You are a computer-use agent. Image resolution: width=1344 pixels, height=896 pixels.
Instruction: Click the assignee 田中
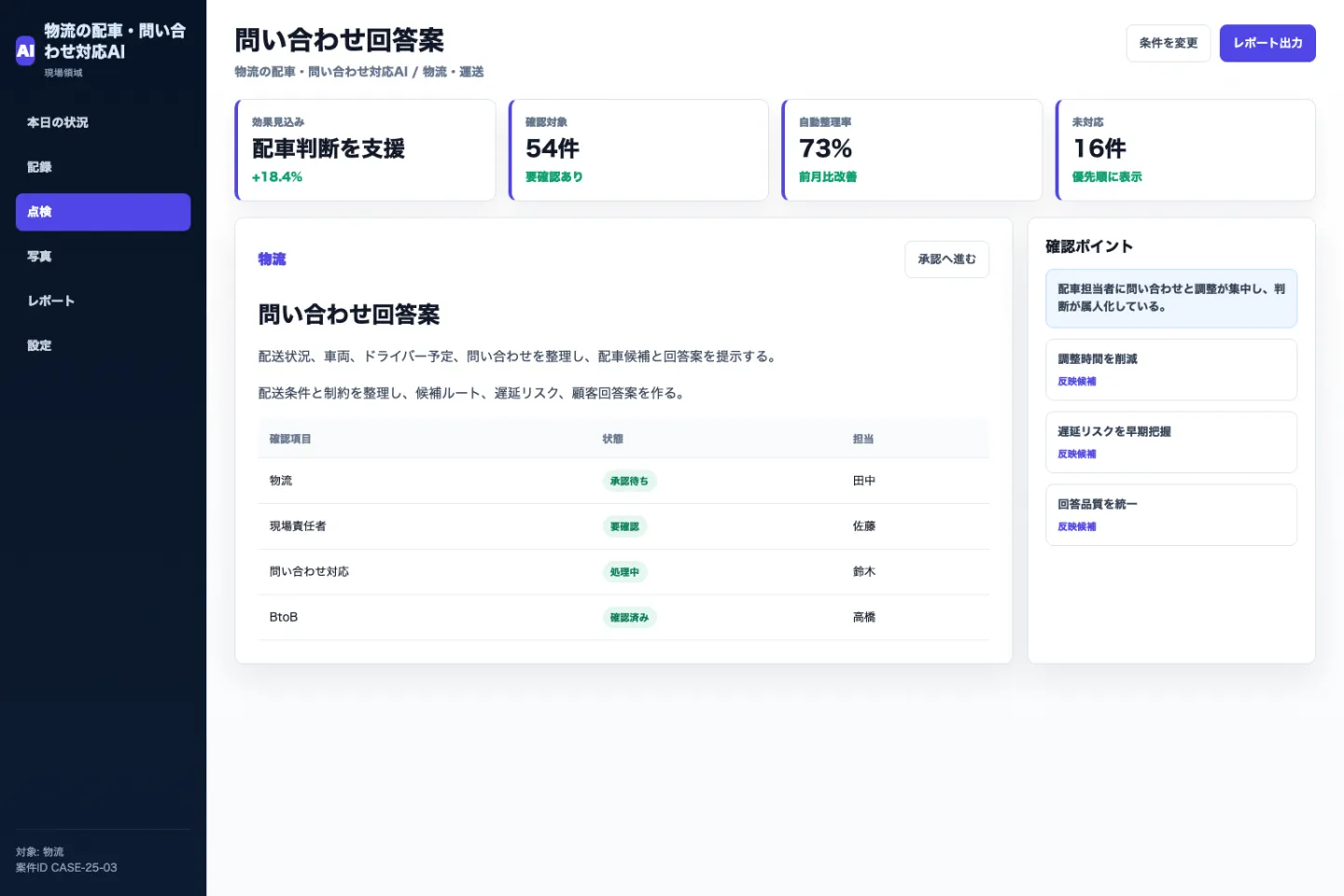[864, 481]
